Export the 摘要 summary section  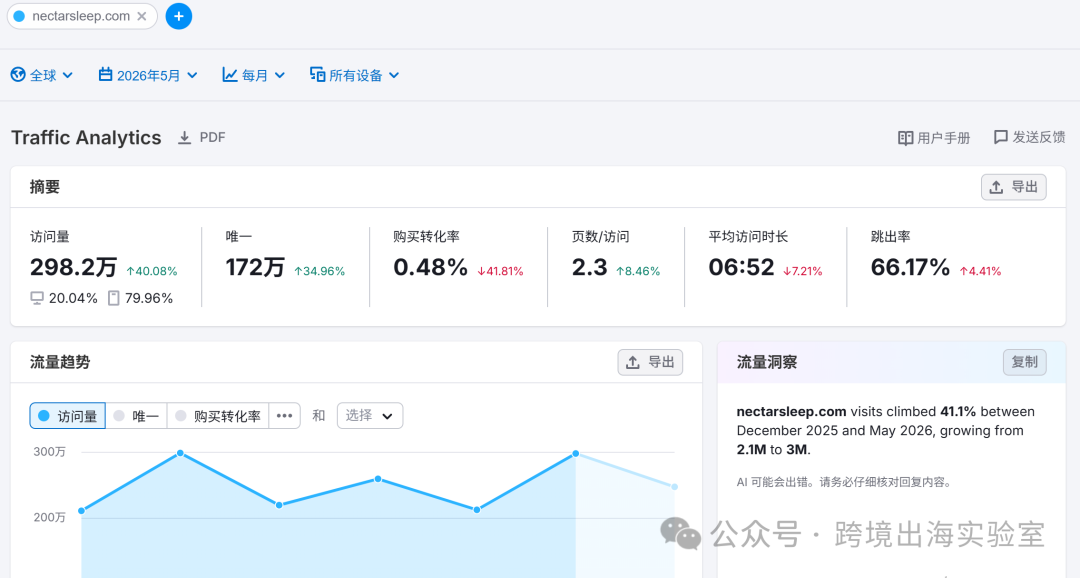1013,187
